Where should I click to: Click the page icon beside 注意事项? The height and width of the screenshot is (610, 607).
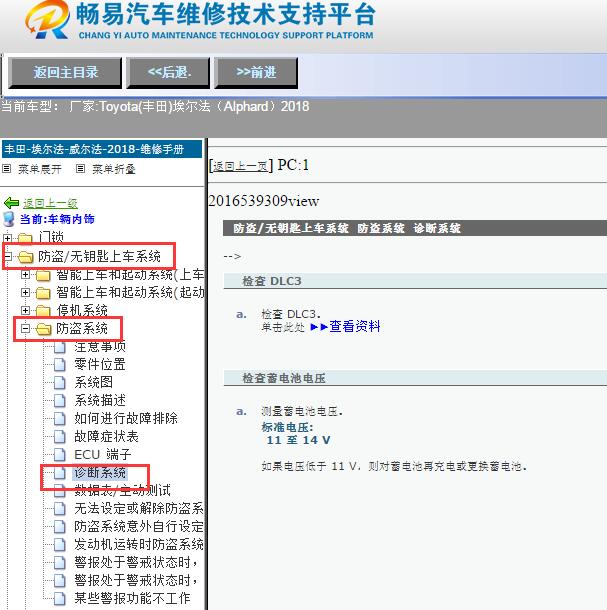[60, 347]
